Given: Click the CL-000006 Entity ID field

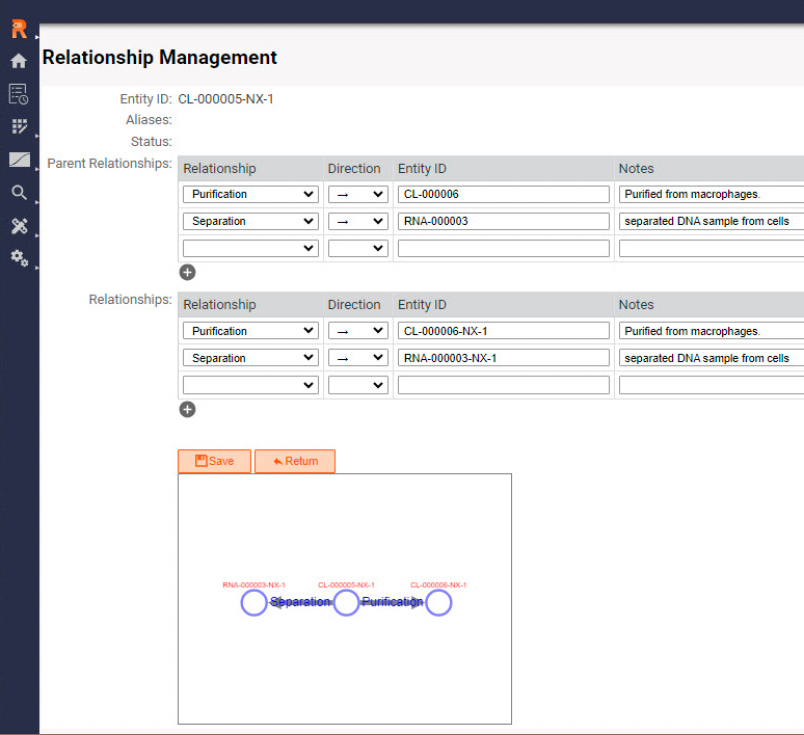Looking at the screenshot, I should (x=504, y=194).
